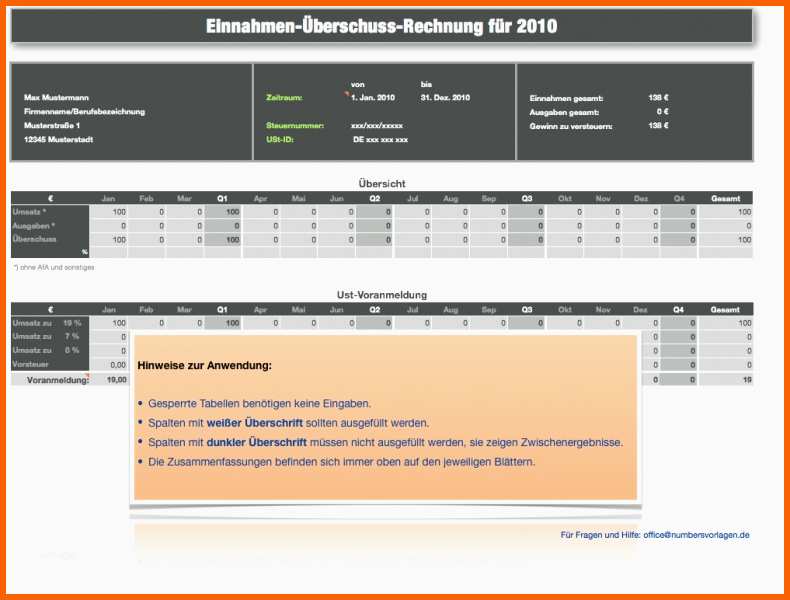Select the Einnahmen gesamt value 138 €

[659, 97]
